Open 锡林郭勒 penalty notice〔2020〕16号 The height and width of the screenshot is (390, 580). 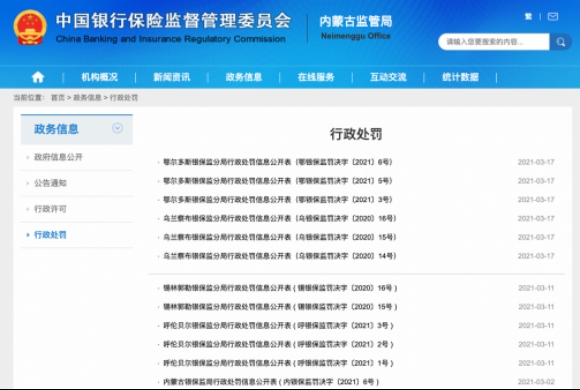point(280,288)
